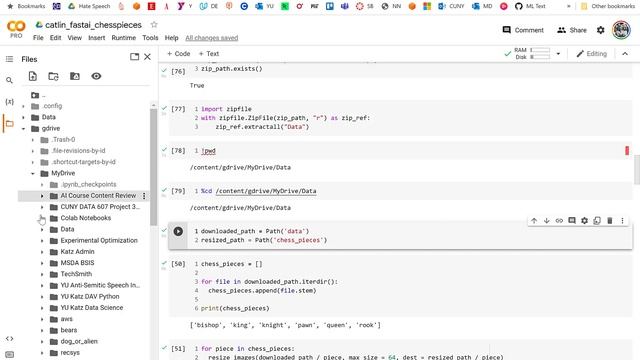Collapse the gdrive folder

coord(23,129)
